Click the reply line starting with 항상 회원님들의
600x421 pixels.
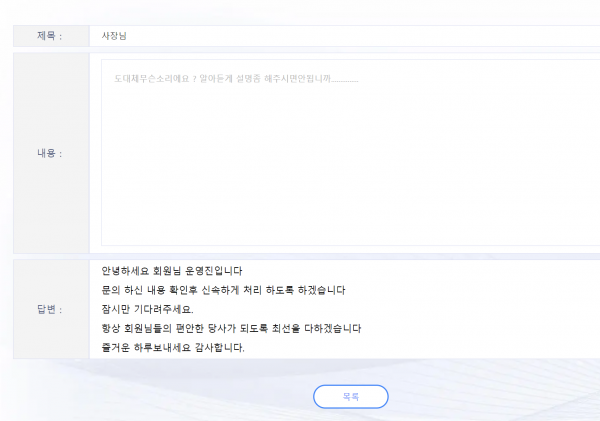click(x=231, y=328)
